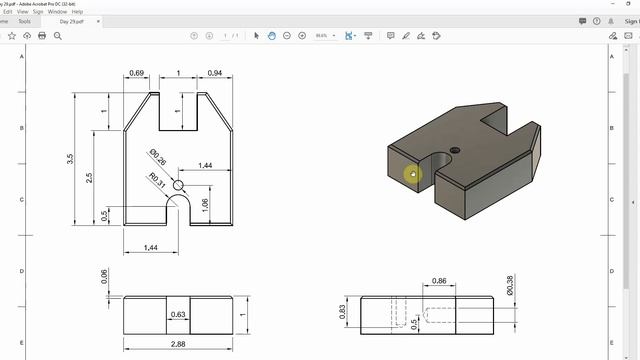Viewport: 640px width, 360px height.
Task: Open the Edit menu
Action: tap(7, 12)
